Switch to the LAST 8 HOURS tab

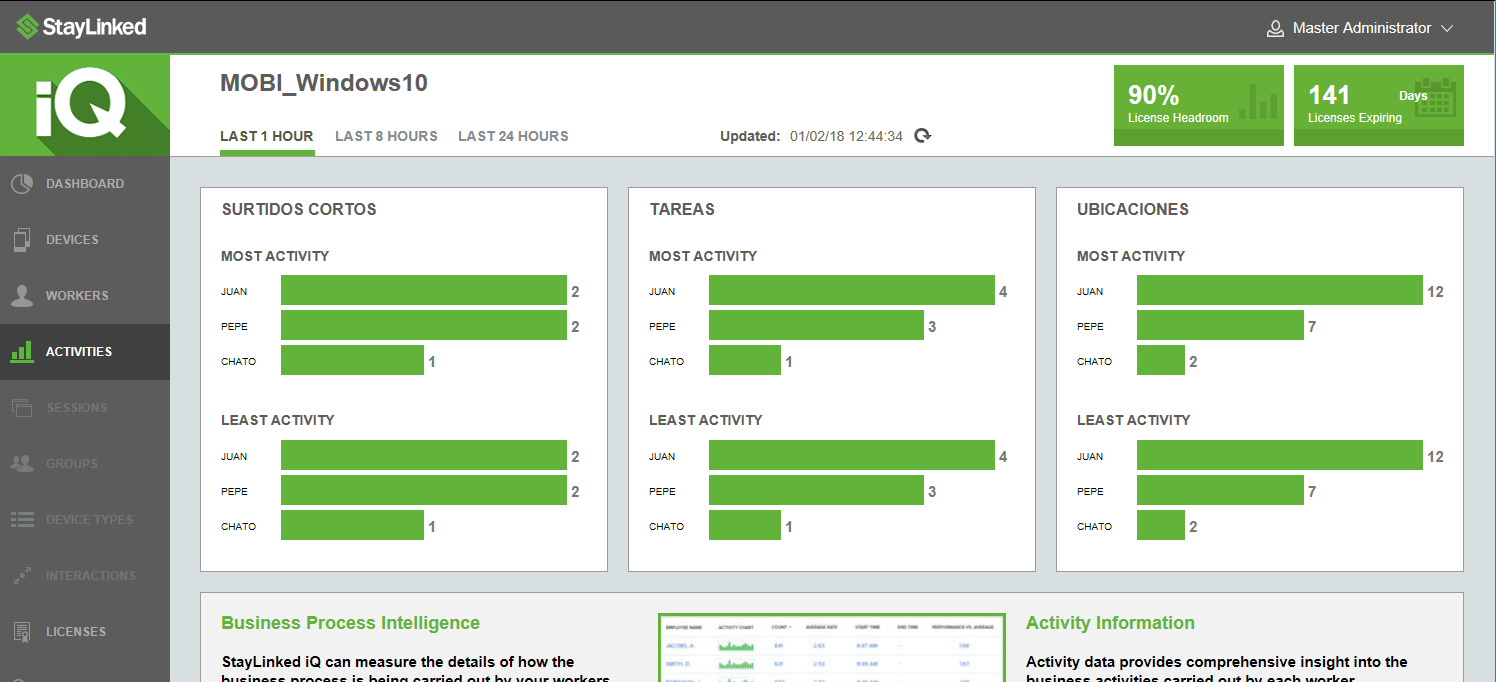pyautogui.click(x=386, y=136)
